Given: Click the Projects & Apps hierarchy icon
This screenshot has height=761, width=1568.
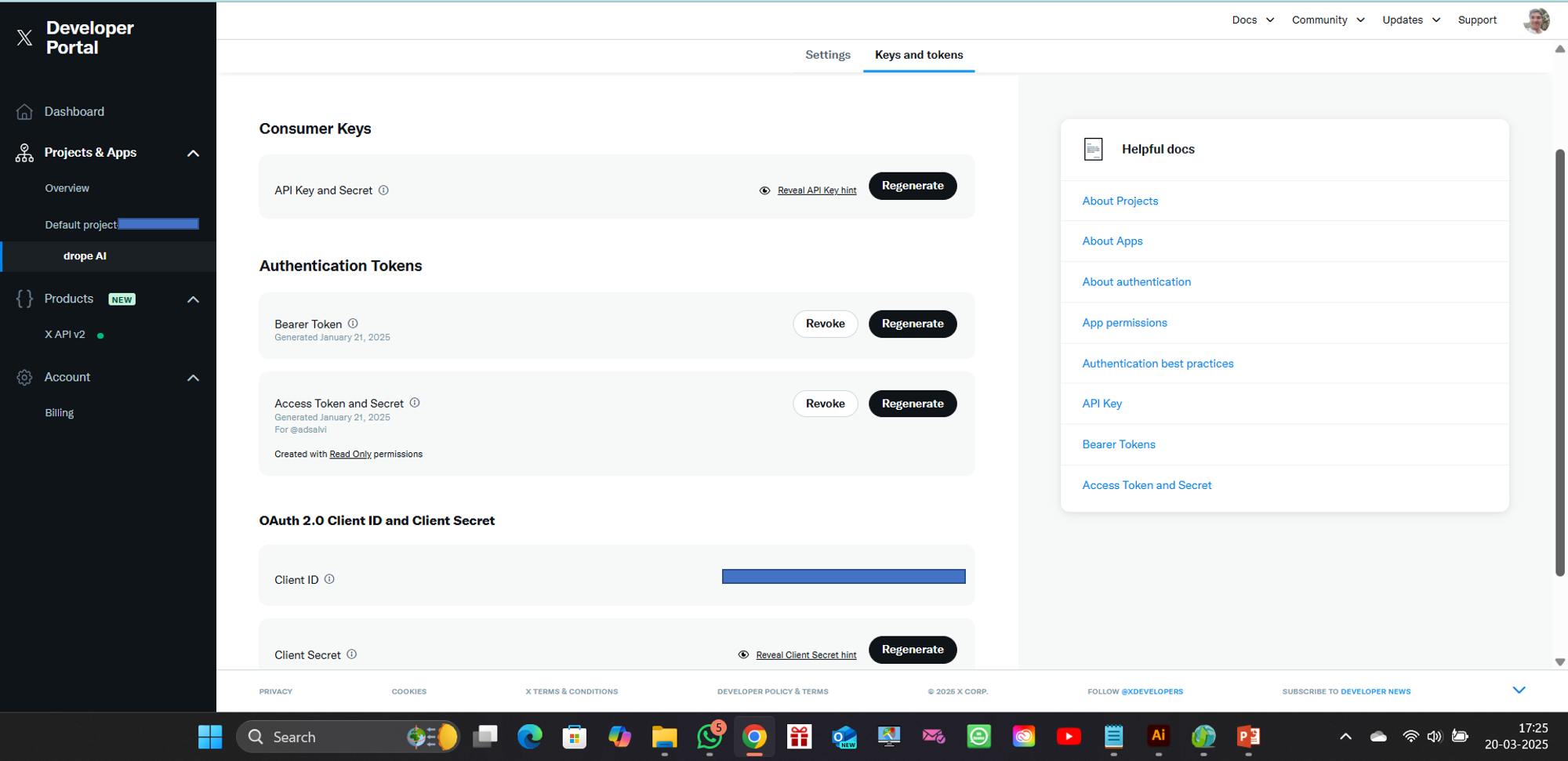Looking at the screenshot, I should tap(24, 153).
